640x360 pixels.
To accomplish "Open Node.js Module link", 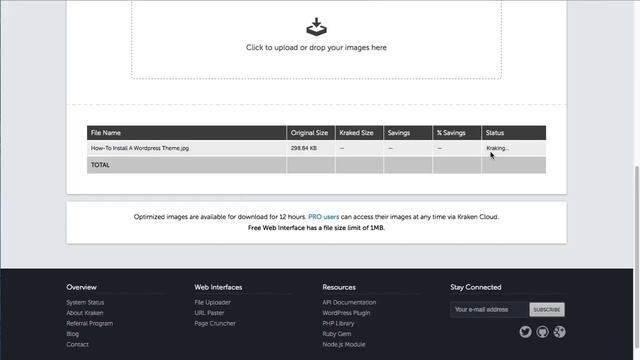I will (344, 344).
